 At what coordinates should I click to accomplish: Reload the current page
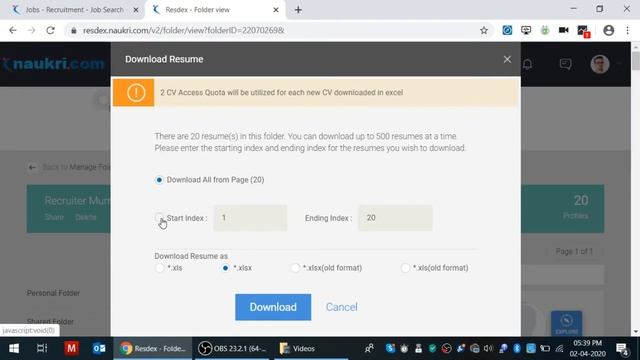(50, 30)
